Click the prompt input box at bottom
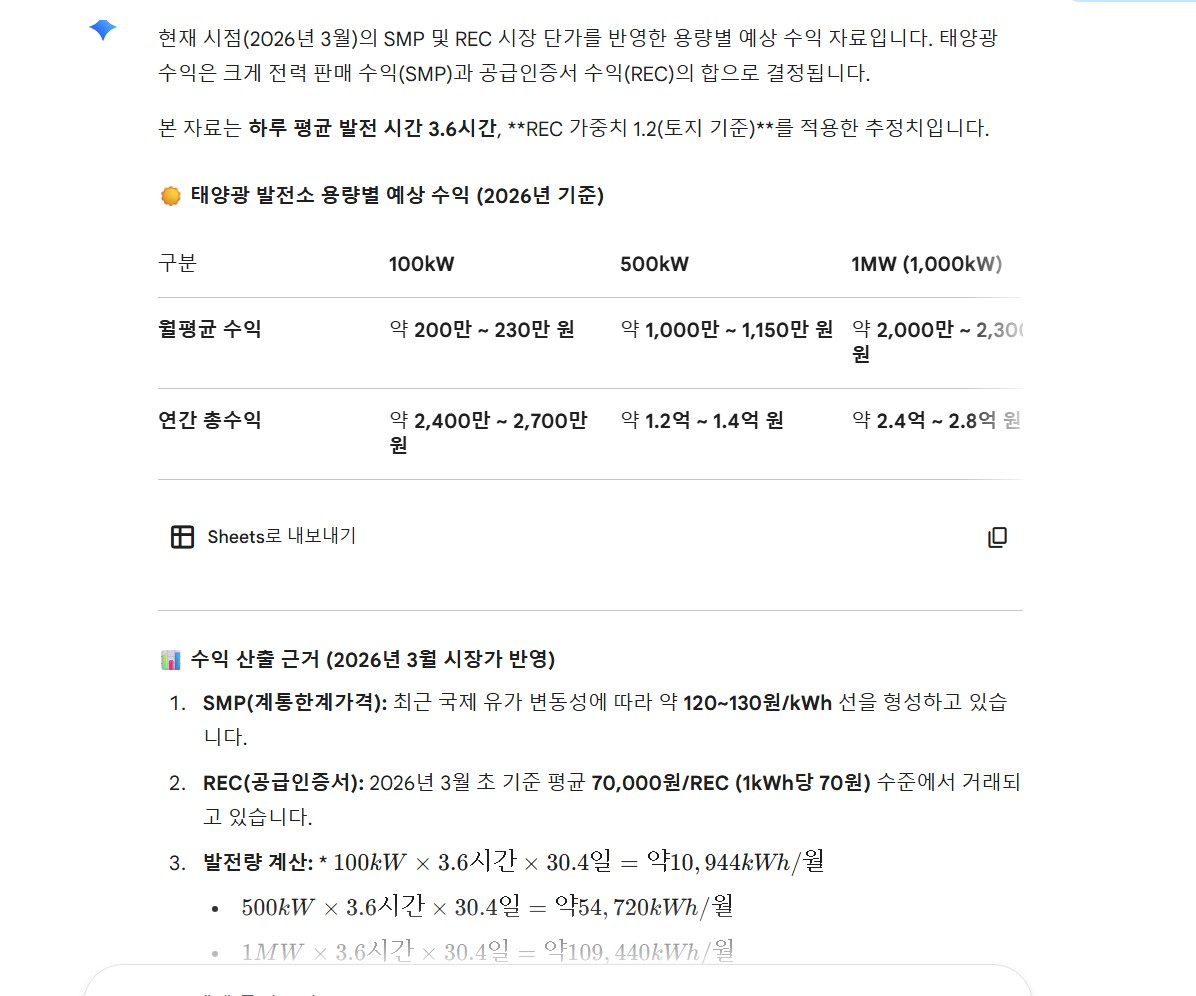1196x996 pixels. [556, 985]
